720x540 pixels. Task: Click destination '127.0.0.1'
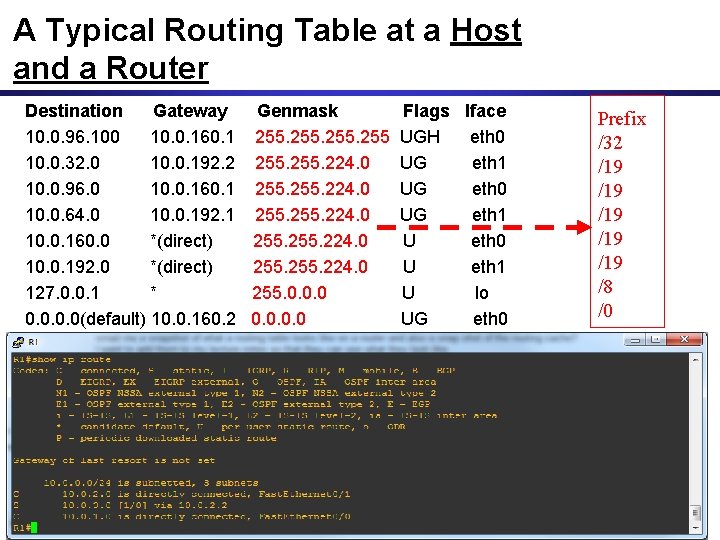point(62,293)
